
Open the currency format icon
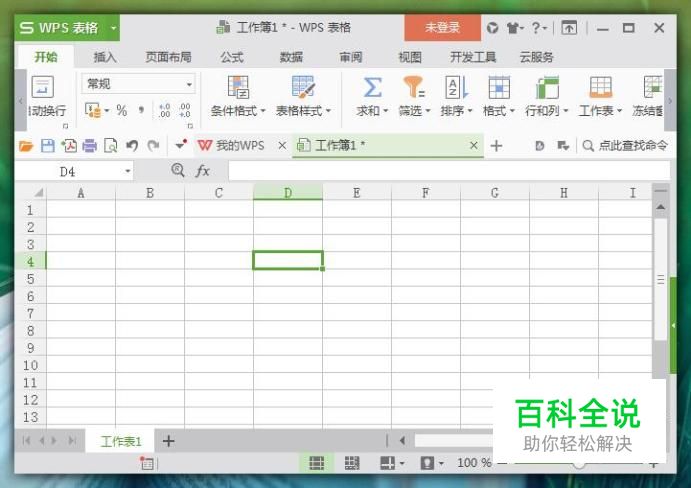point(93,110)
